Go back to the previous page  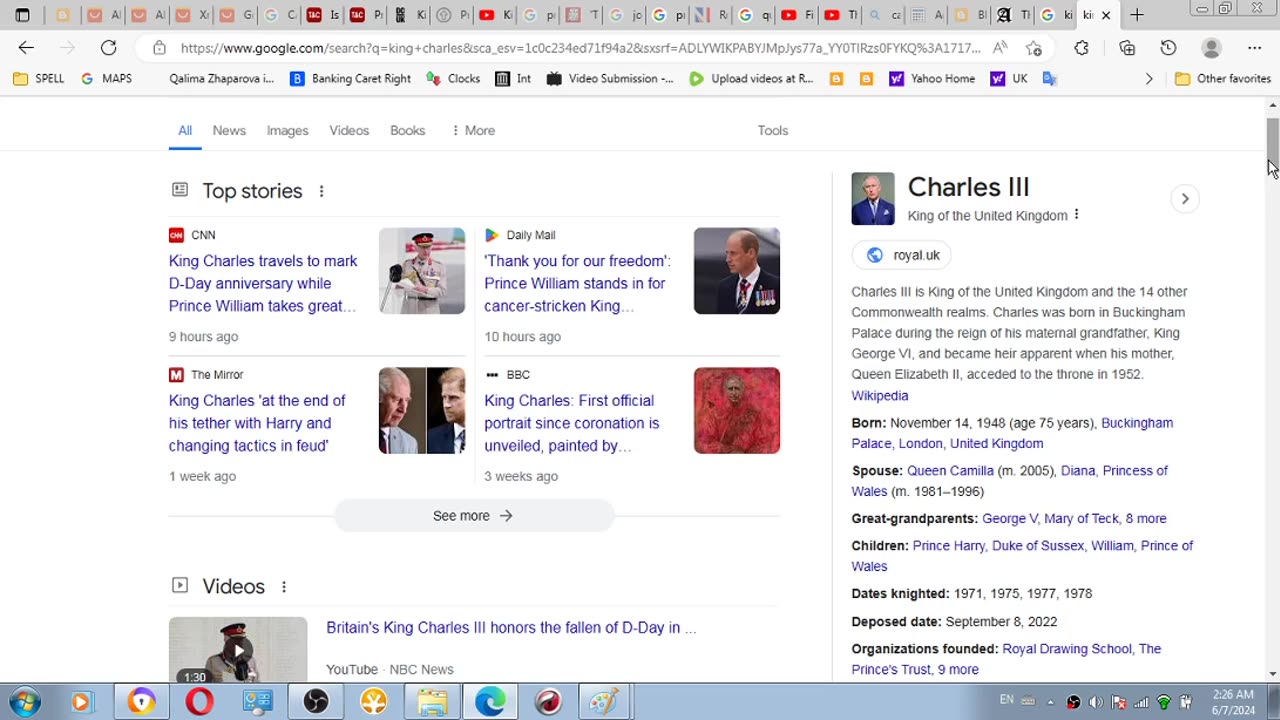tap(26, 48)
